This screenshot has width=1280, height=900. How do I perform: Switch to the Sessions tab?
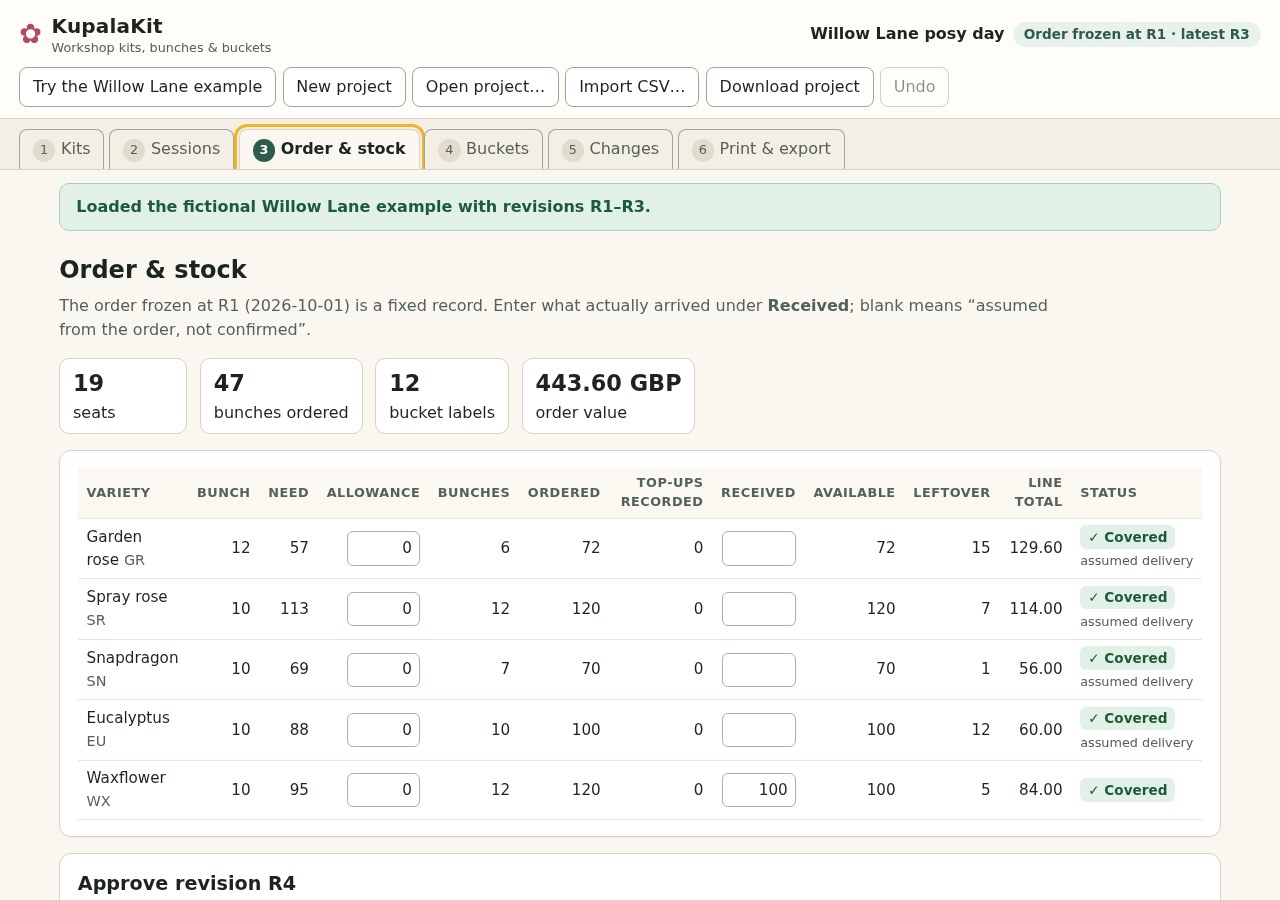tap(171, 149)
